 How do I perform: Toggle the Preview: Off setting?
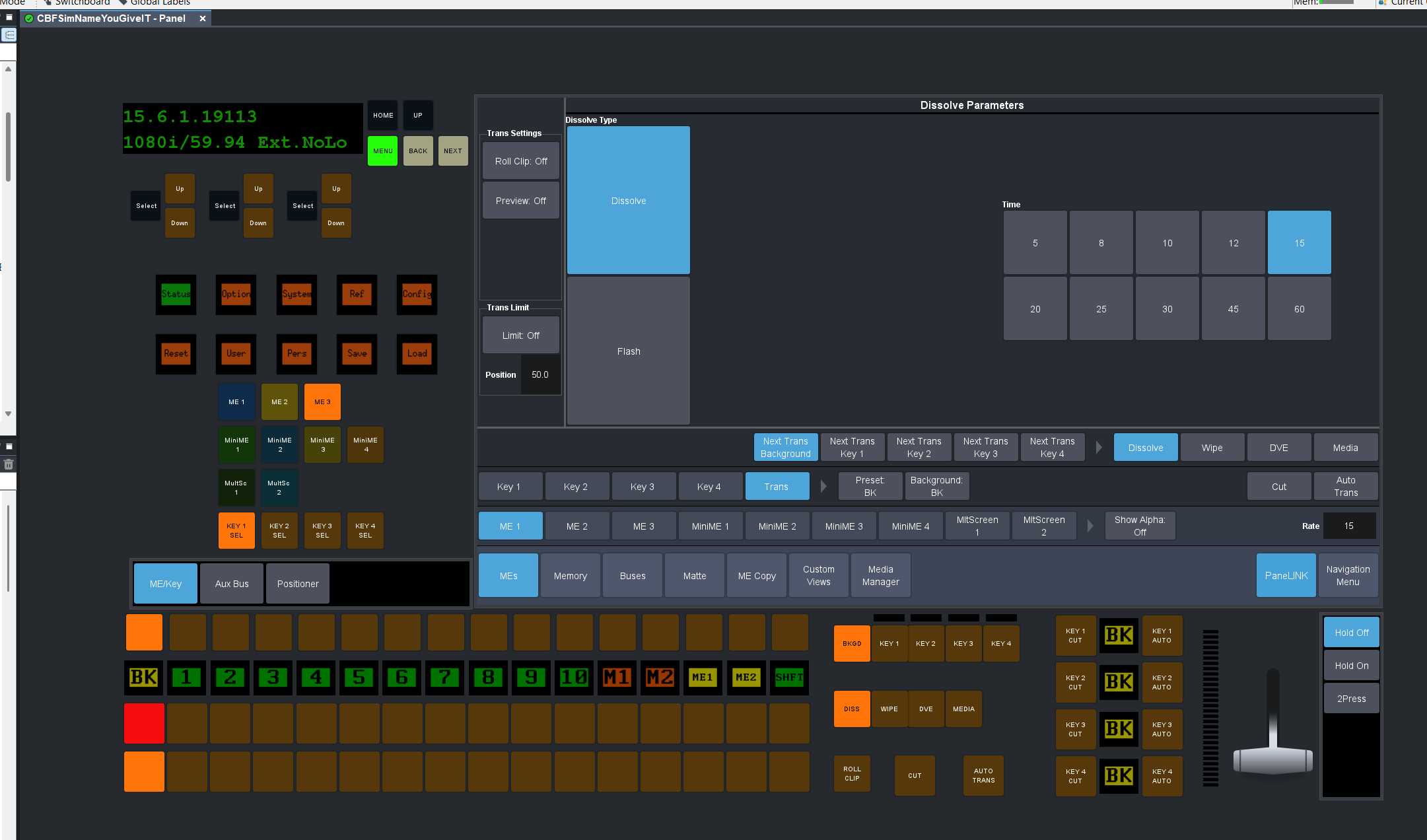point(521,201)
